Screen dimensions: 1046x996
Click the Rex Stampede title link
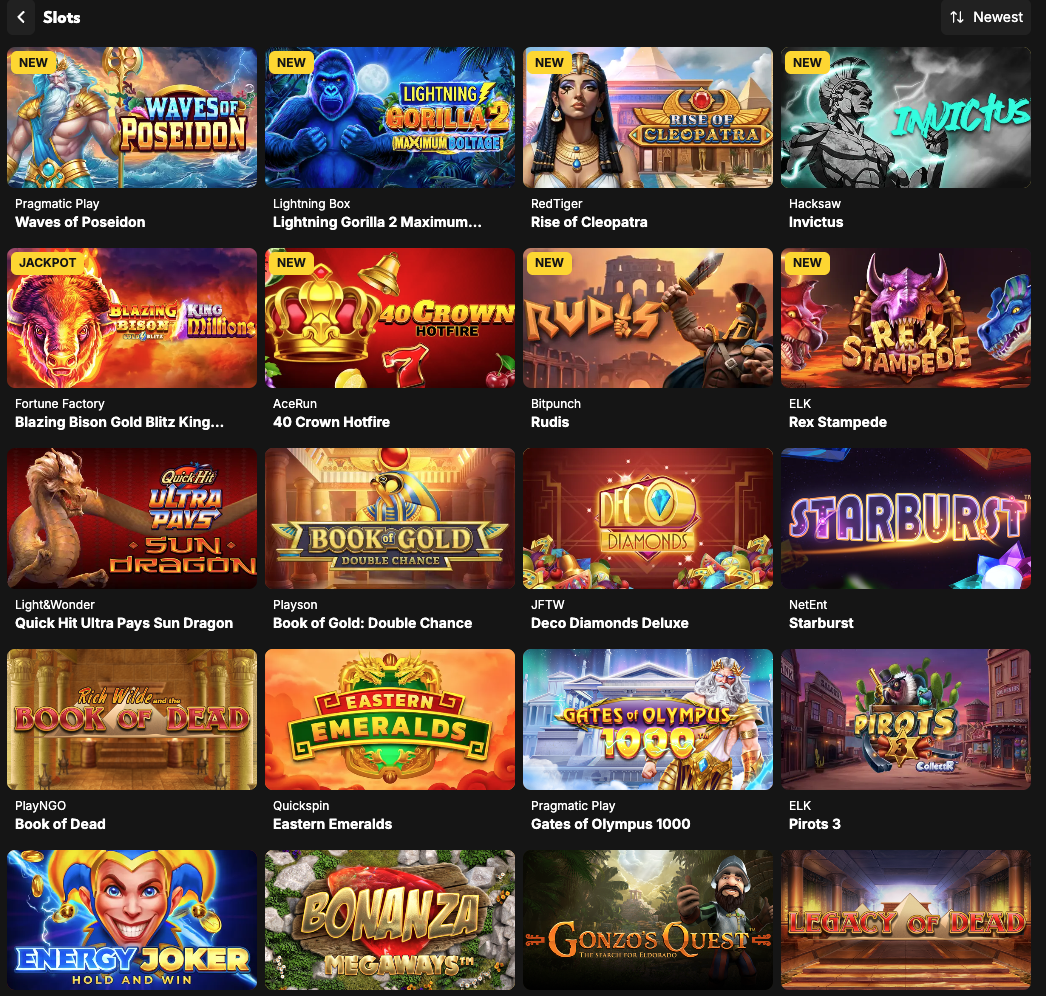click(838, 422)
